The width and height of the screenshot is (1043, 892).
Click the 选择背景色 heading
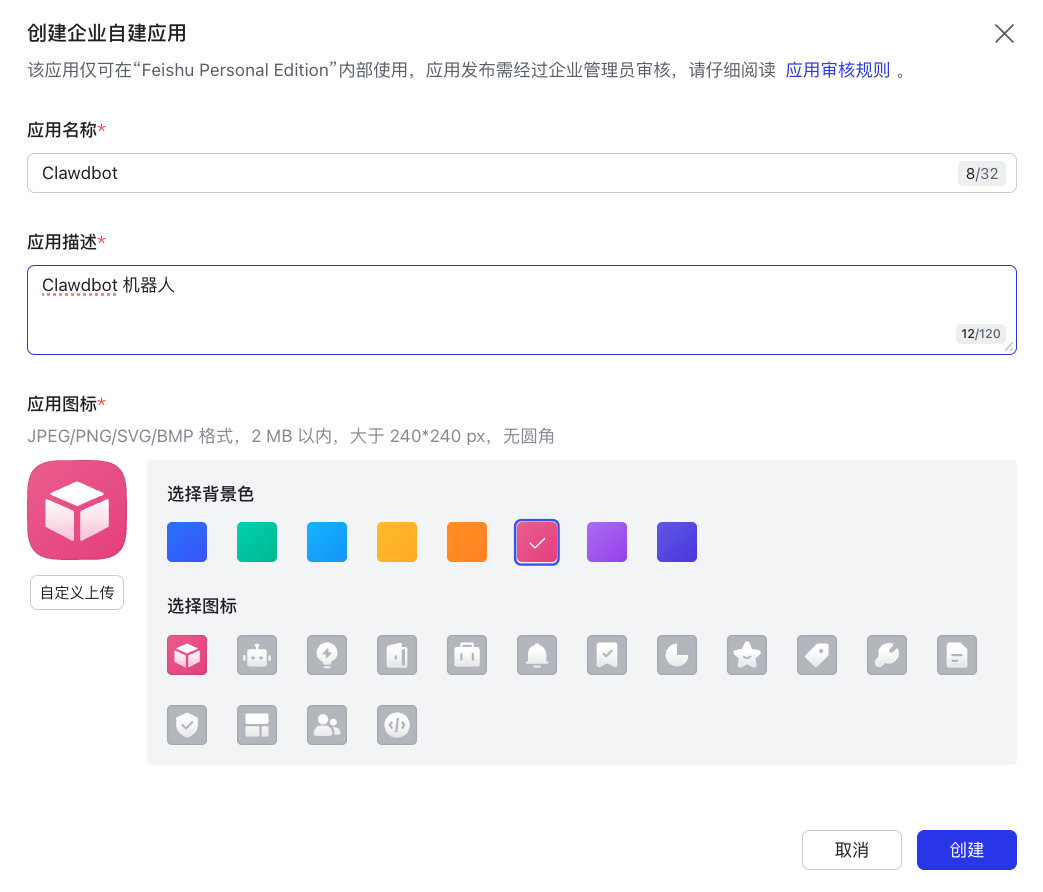(210, 494)
